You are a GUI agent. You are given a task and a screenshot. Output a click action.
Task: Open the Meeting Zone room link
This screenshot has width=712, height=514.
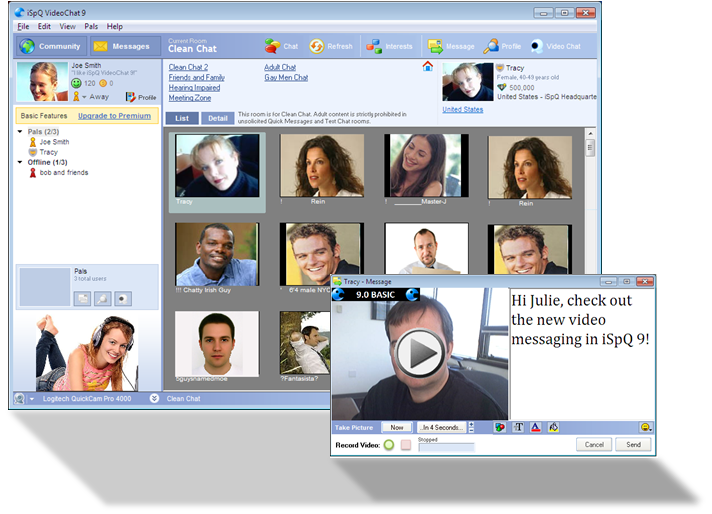189,98
